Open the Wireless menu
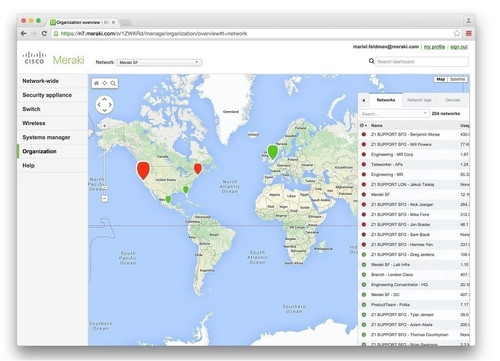Viewport: 500px width, 361px height. tap(52, 123)
